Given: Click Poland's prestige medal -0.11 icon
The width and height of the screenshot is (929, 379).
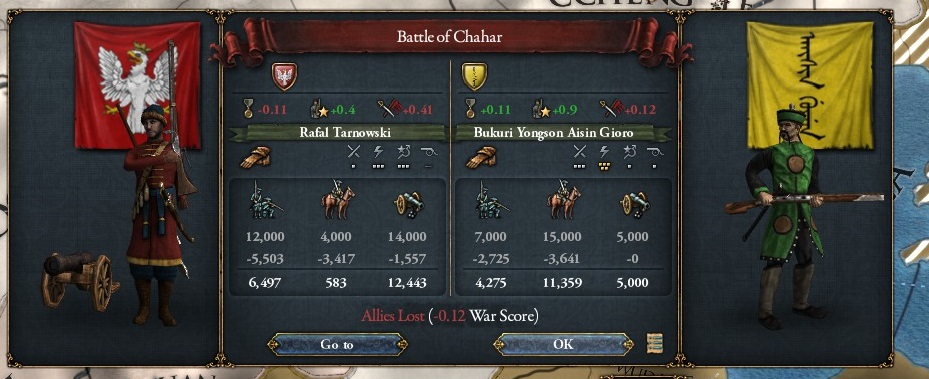Looking at the screenshot, I should pyautogui.click(x=249, y=109).
